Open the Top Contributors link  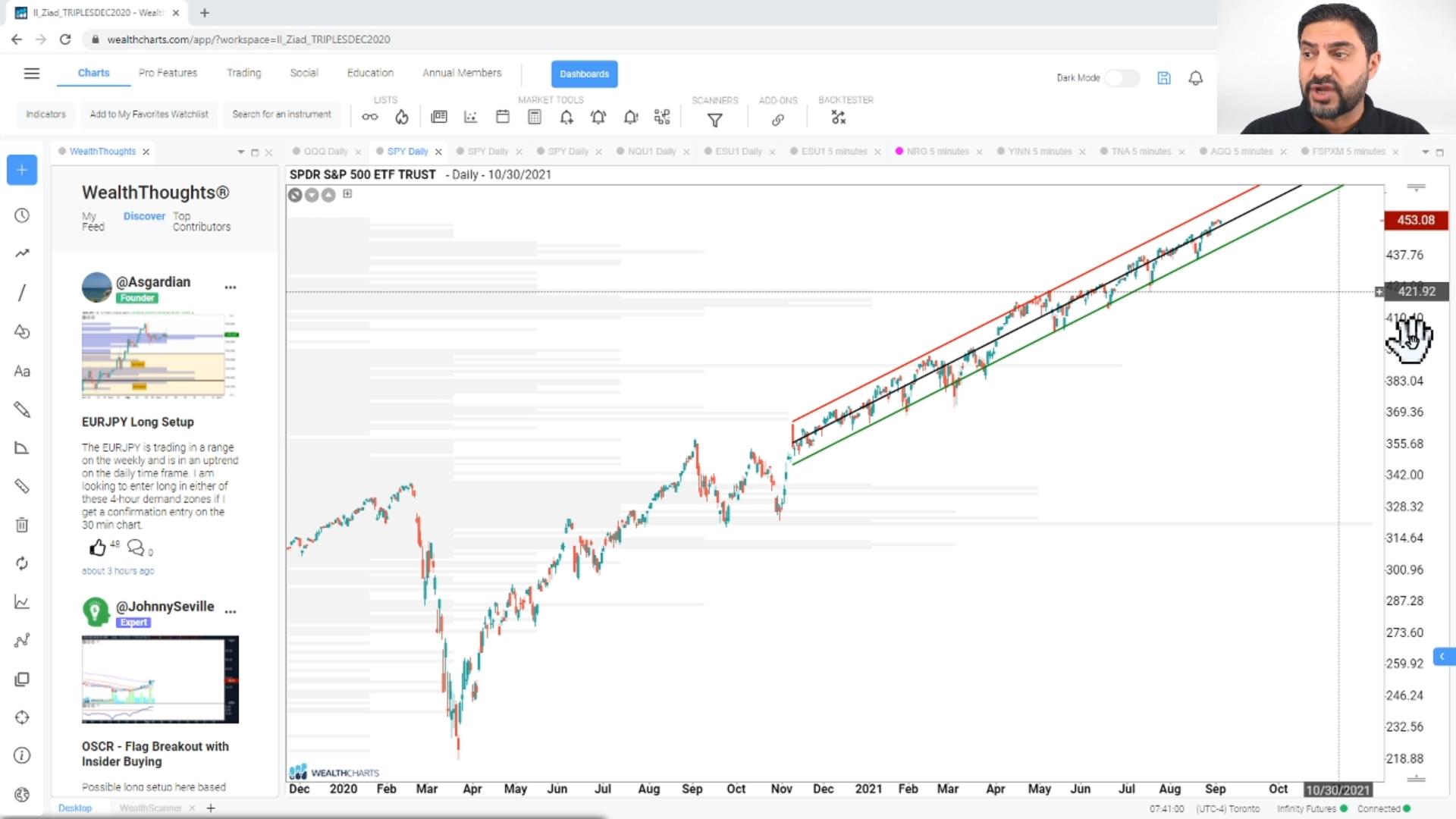(x=201, y=221)
